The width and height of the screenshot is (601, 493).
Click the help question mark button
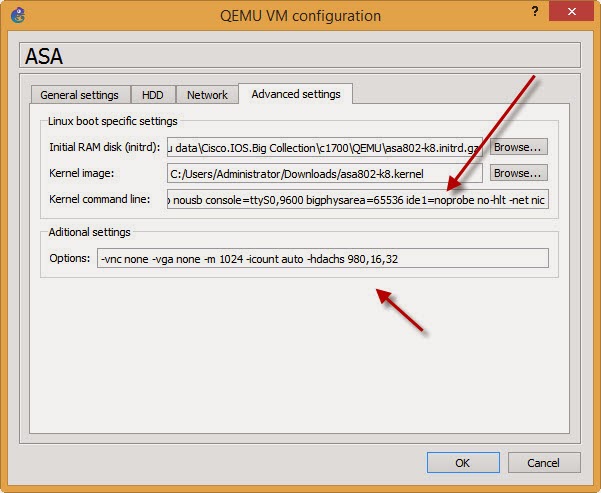535,11
